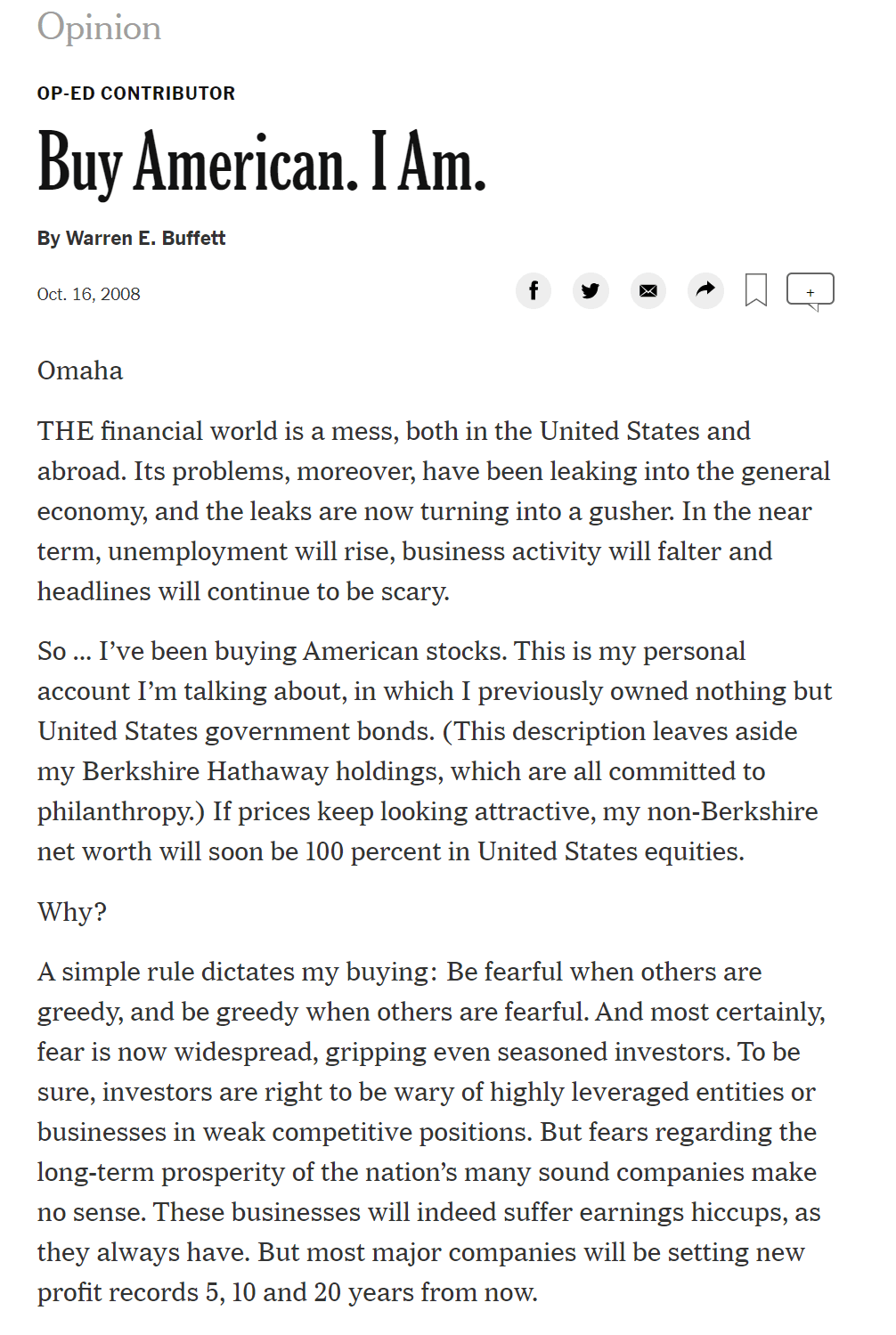Click the word "THE" starting the first paragraph

[x=65, y=431]
